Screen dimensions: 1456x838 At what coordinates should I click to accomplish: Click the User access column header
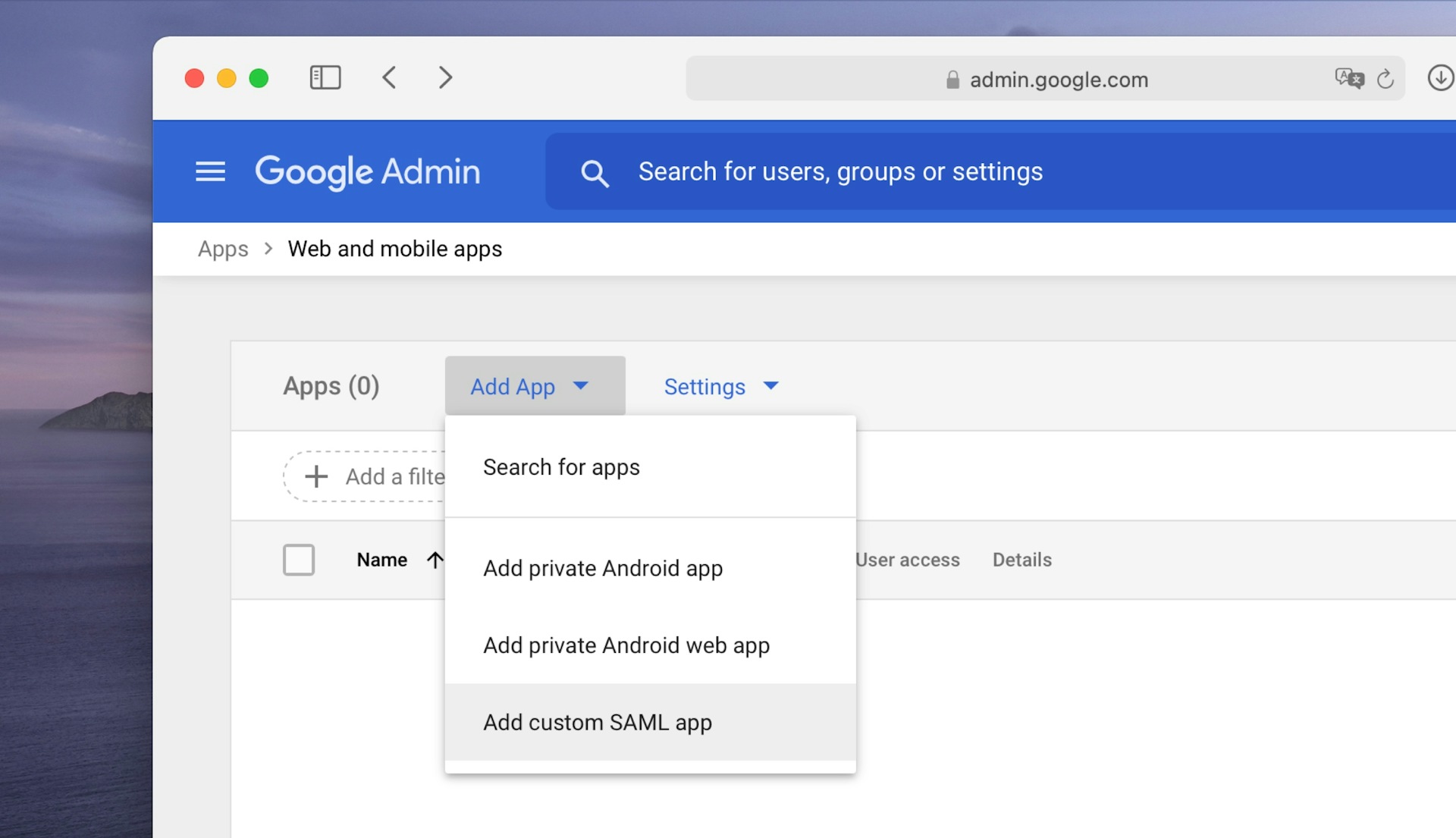click(x=908, y=560)
